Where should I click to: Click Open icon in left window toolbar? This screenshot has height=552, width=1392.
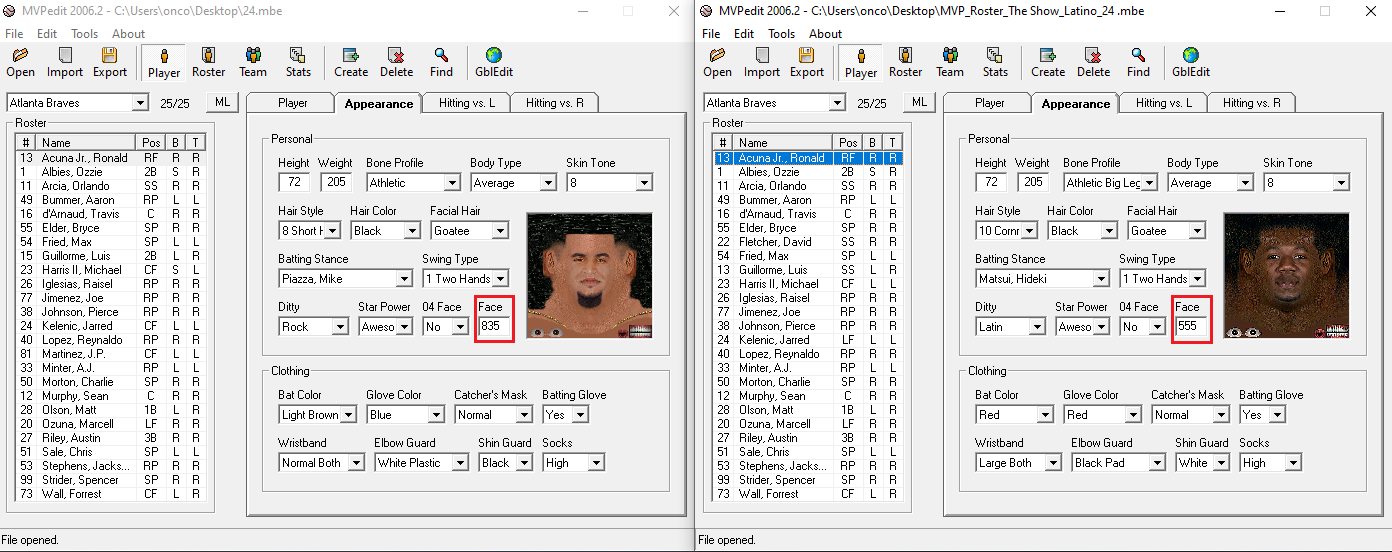(20, 62)
